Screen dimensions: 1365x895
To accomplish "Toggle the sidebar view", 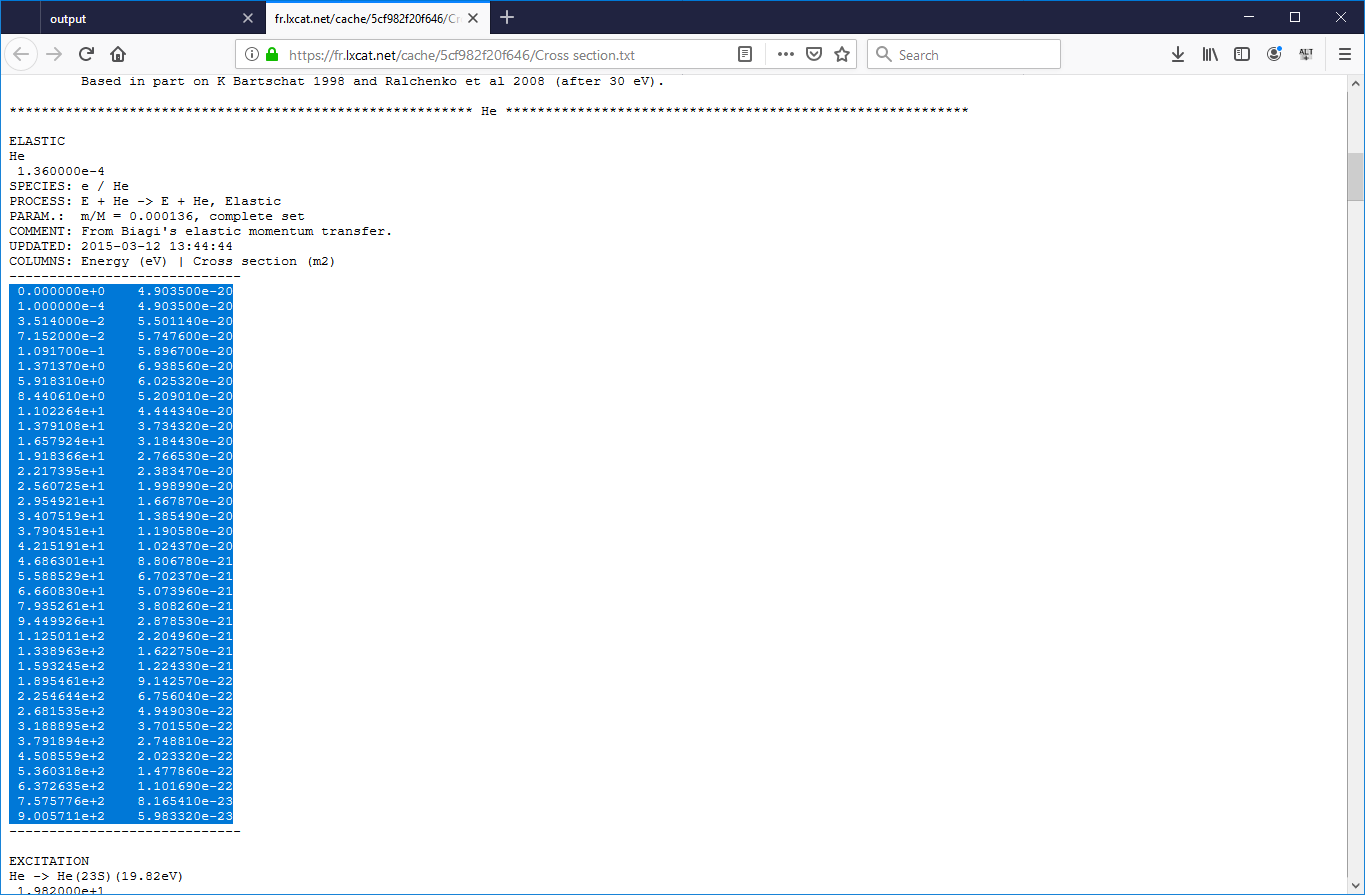I will (x=1242, y=55).
